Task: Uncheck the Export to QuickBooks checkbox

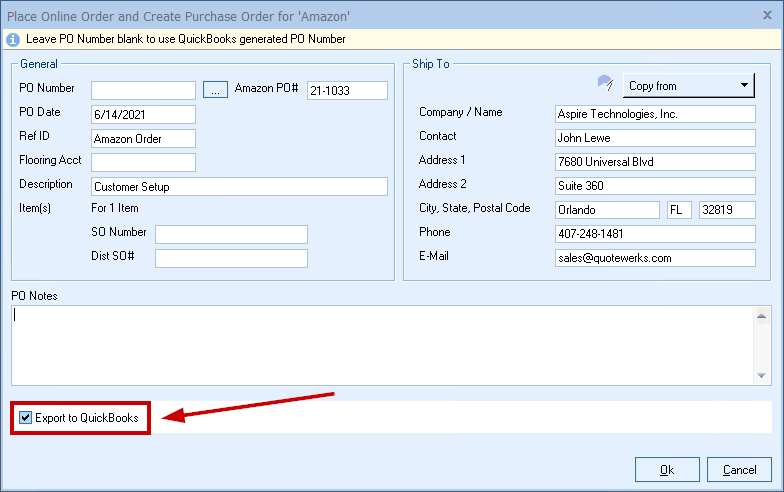Action: point(25,417)
